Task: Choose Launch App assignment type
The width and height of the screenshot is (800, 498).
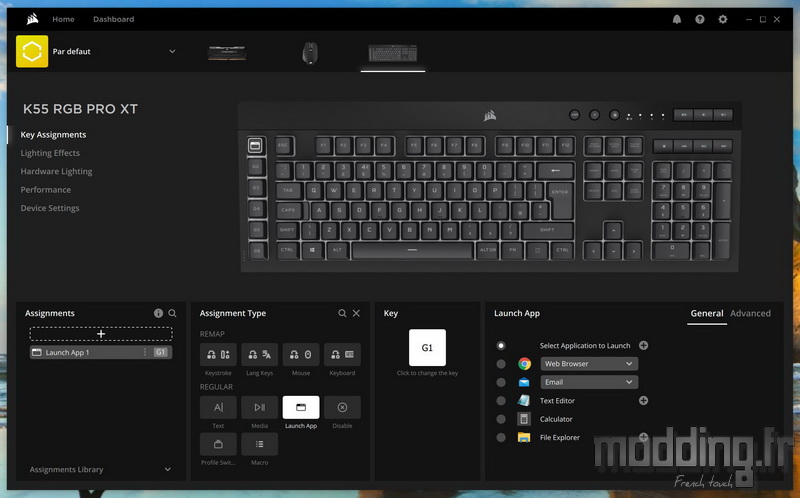Action: [x=301, y=407]
